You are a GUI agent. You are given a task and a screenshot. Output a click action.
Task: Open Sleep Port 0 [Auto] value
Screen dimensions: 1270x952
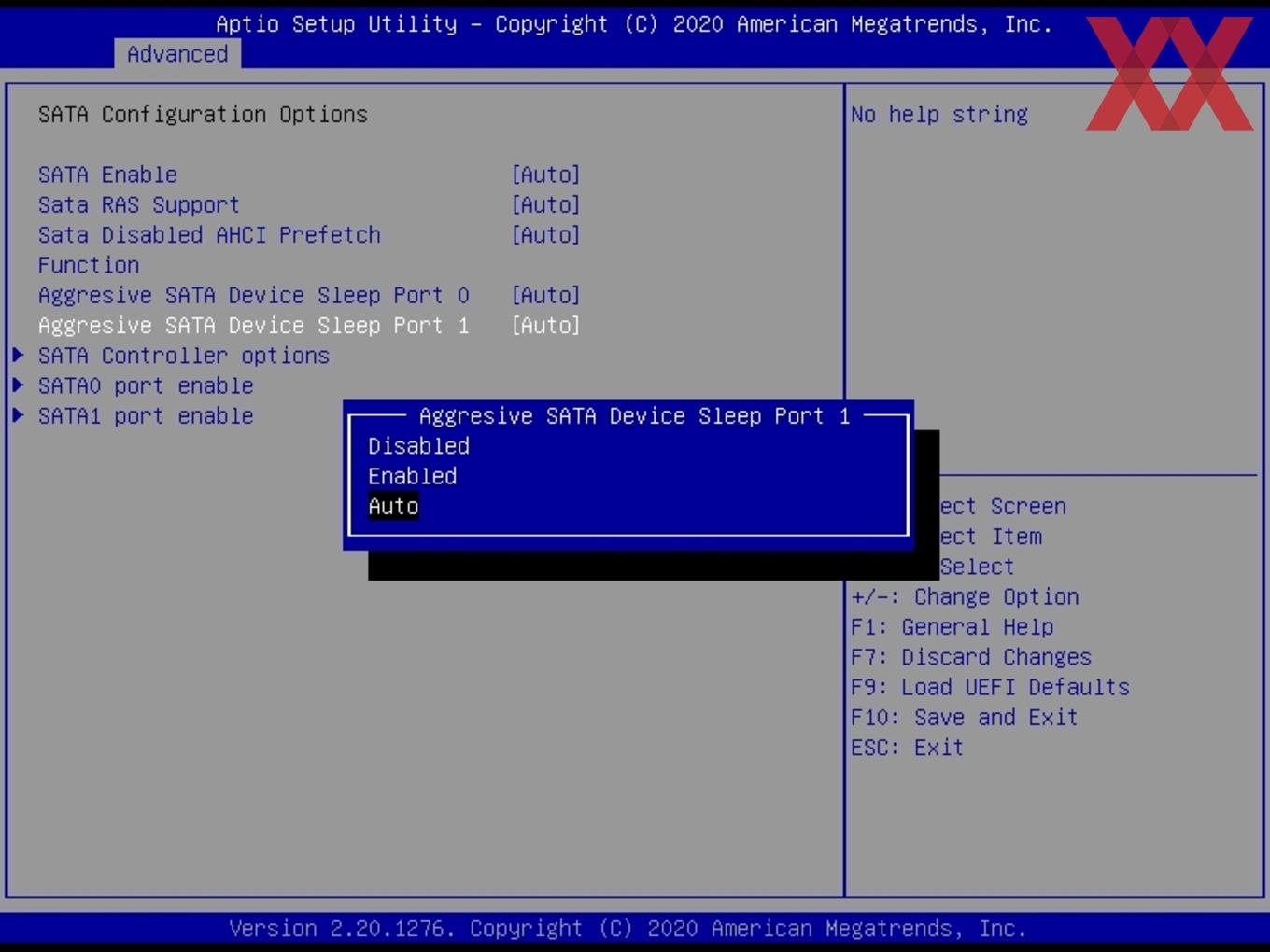(x=545, y=295)
